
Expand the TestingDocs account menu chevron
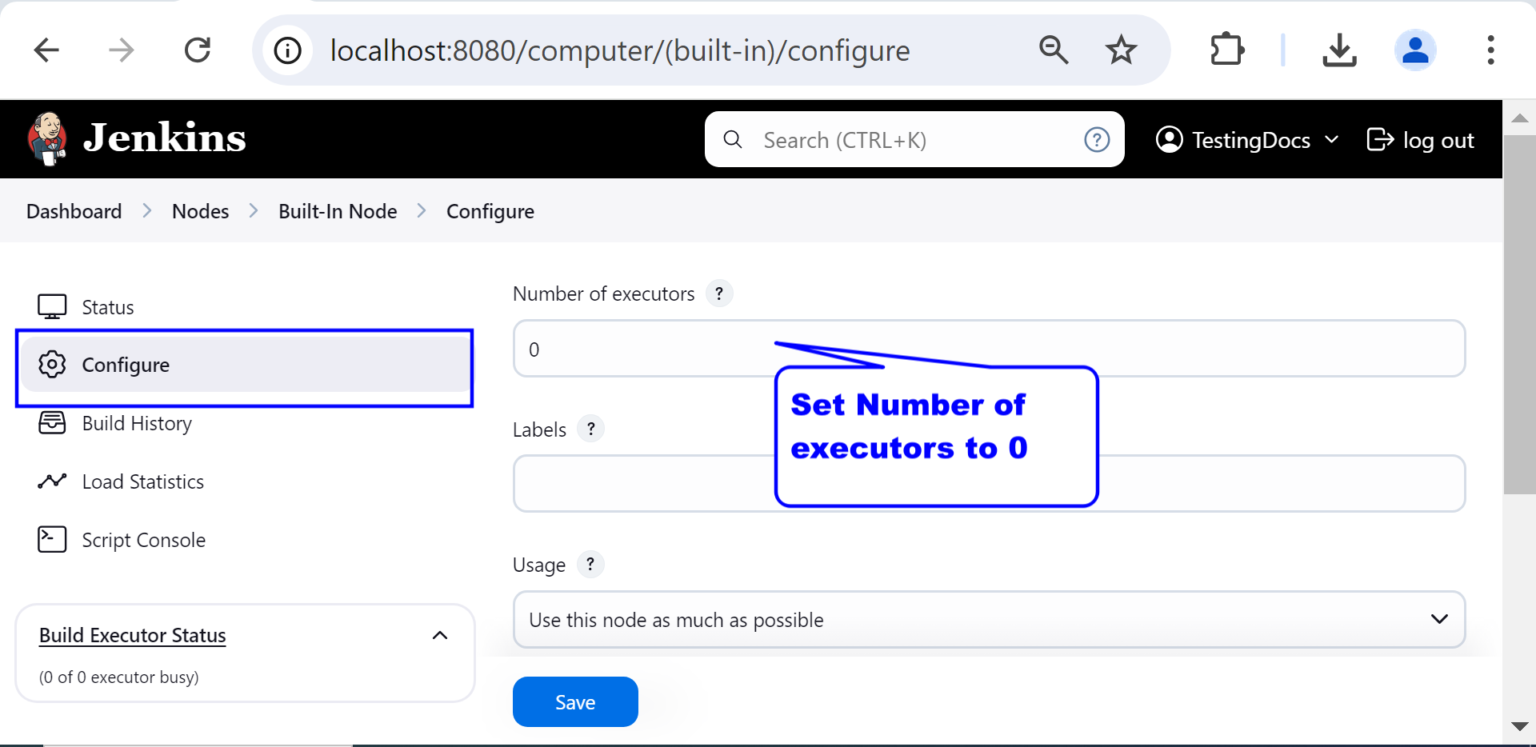click(x=1333, y=140)
